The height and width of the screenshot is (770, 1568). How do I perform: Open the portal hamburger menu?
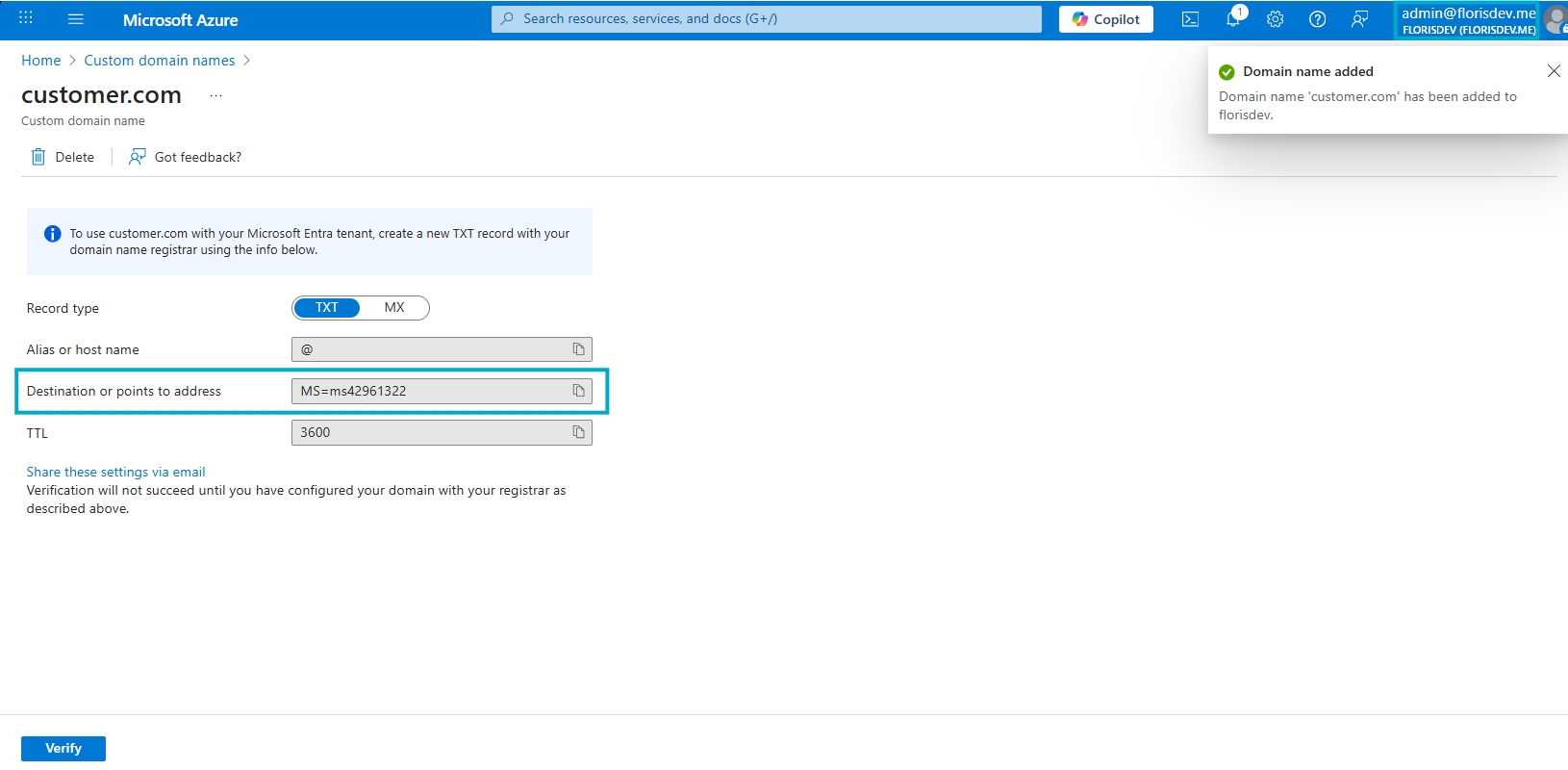(76, 19)
